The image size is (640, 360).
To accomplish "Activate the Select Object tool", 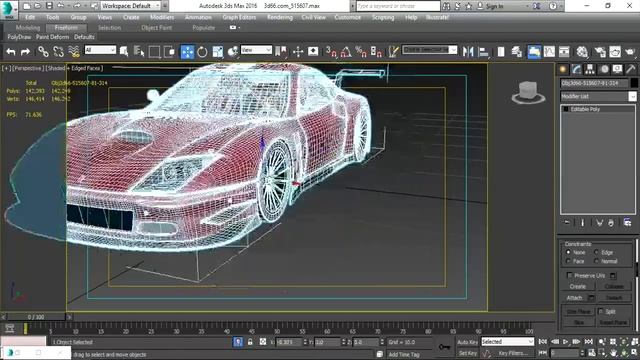I will (x=124, y=51).
